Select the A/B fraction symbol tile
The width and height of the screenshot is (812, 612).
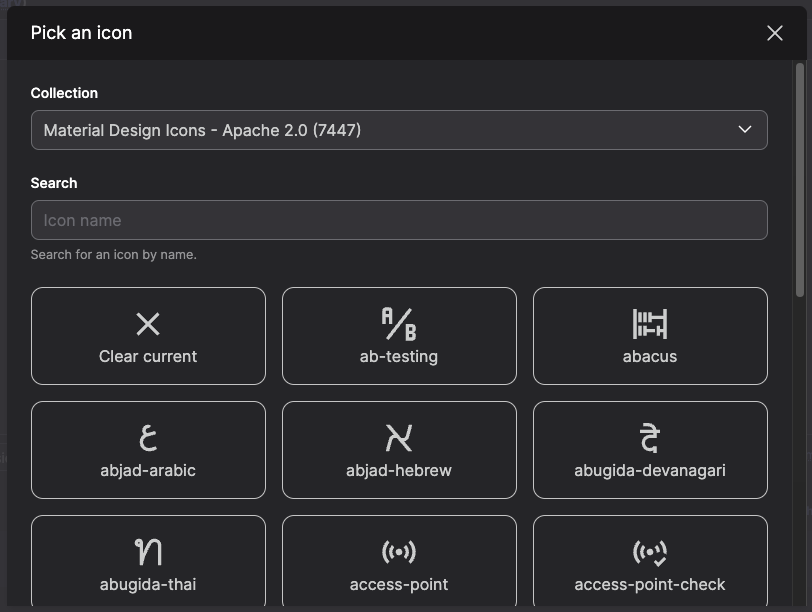pos(398,324)
